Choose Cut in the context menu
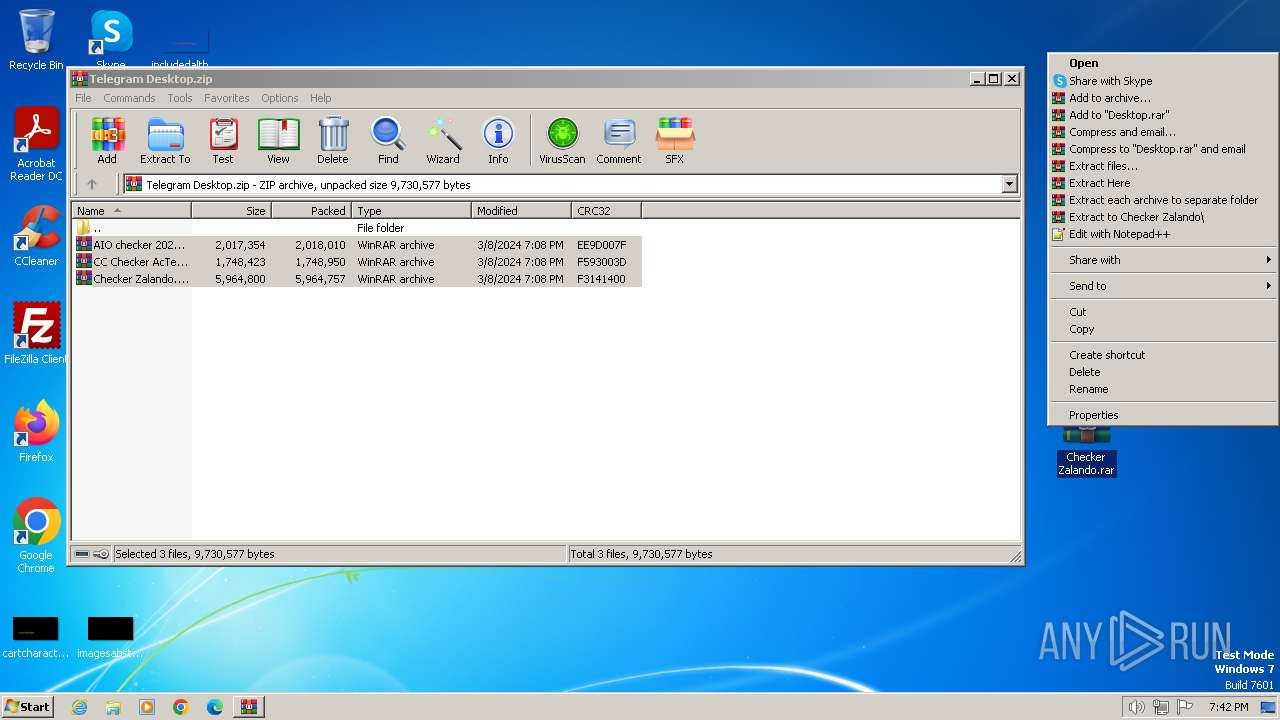Screen dimensions: 1280x720 1162,312
